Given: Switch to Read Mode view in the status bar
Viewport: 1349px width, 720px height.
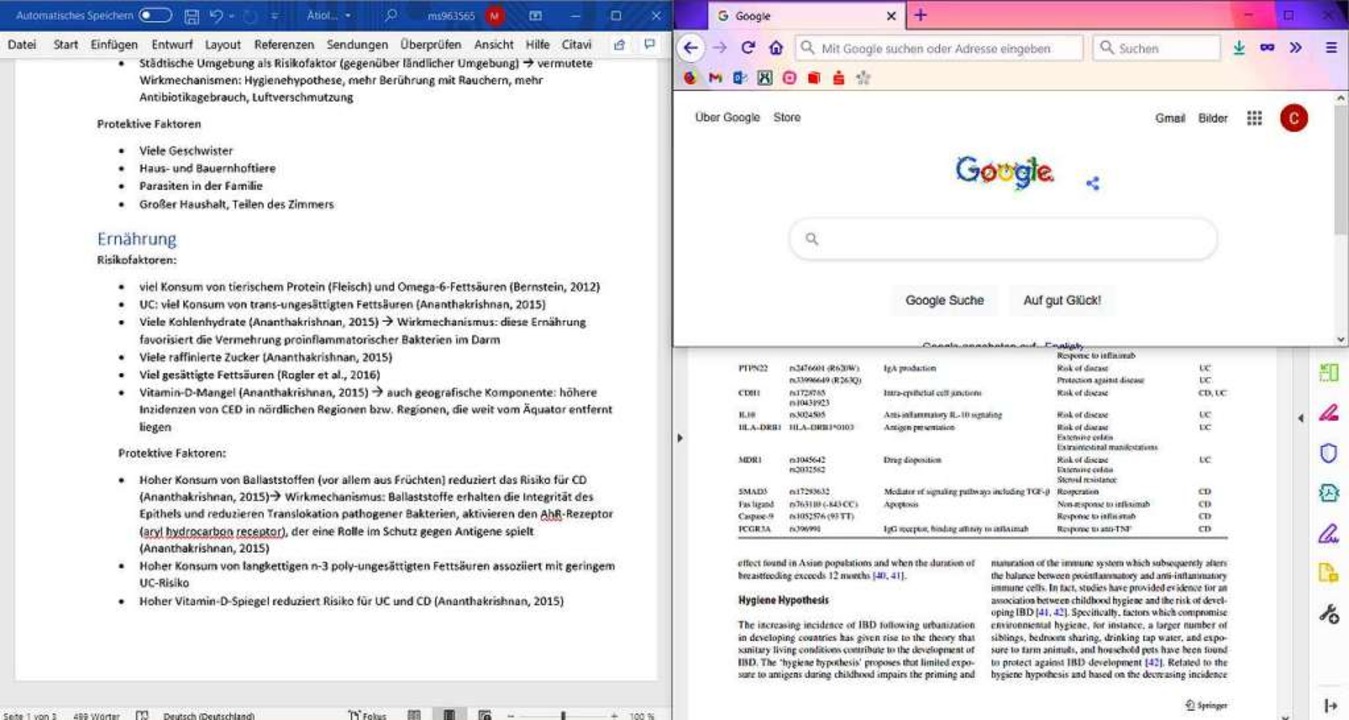Looking at the screenshot, I should [x=414, y=715].
